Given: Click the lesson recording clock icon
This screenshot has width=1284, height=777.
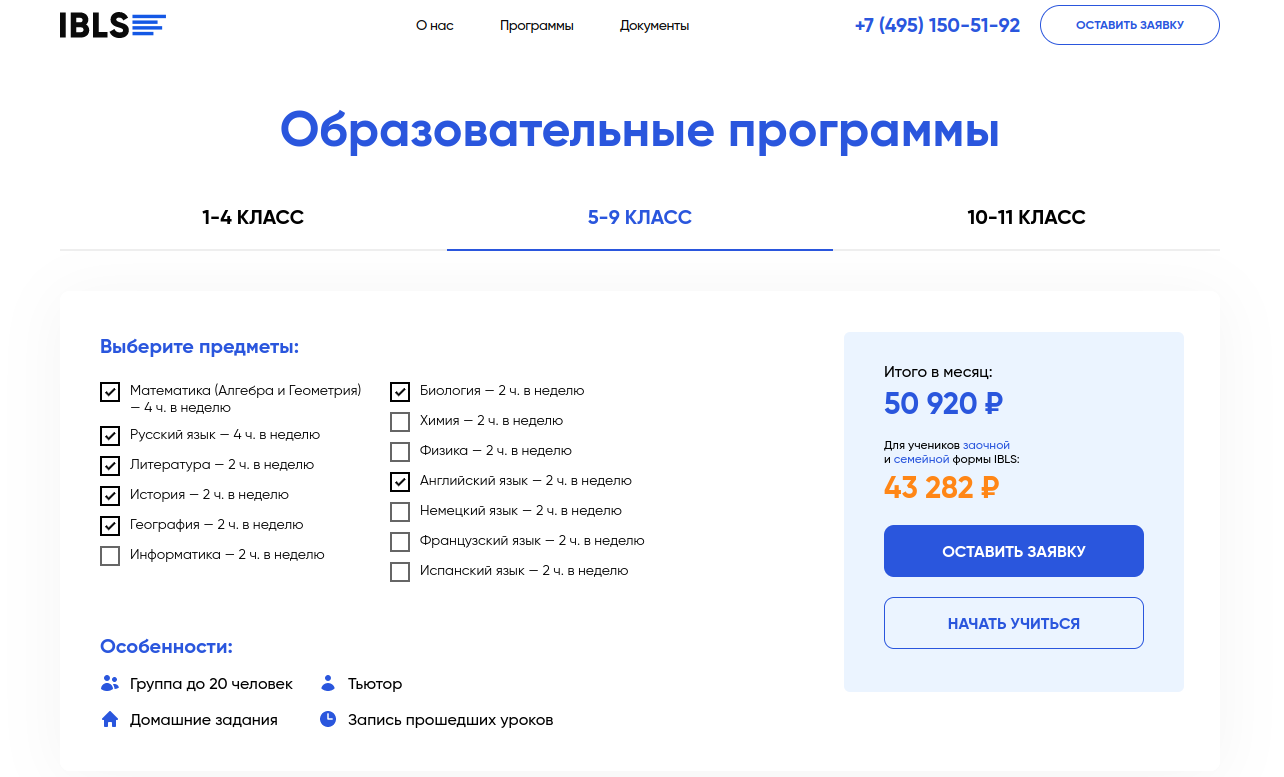Looking at the screenshot, I should pyautogui.click(x=328, y=720).
